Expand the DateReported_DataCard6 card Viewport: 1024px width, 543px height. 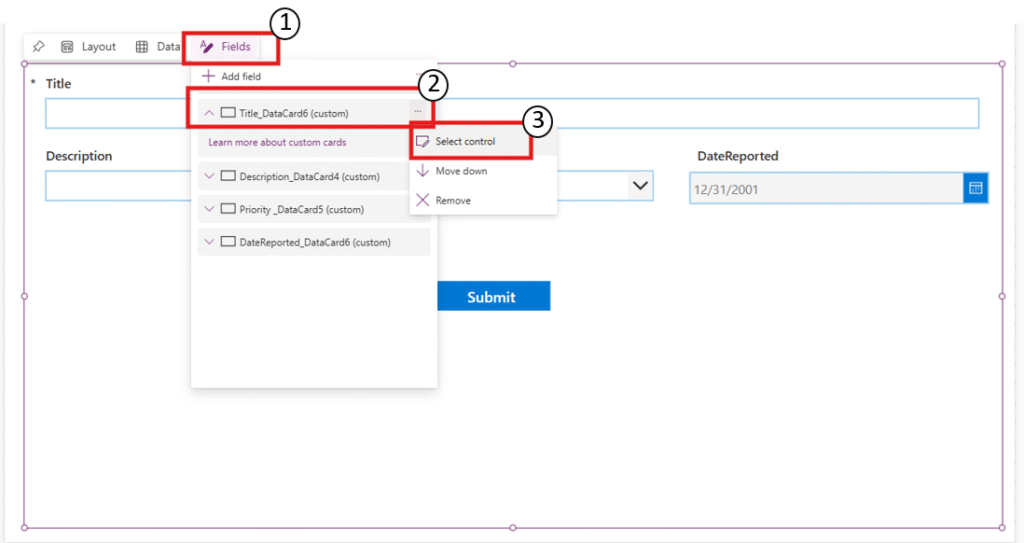tap(209, 242)
